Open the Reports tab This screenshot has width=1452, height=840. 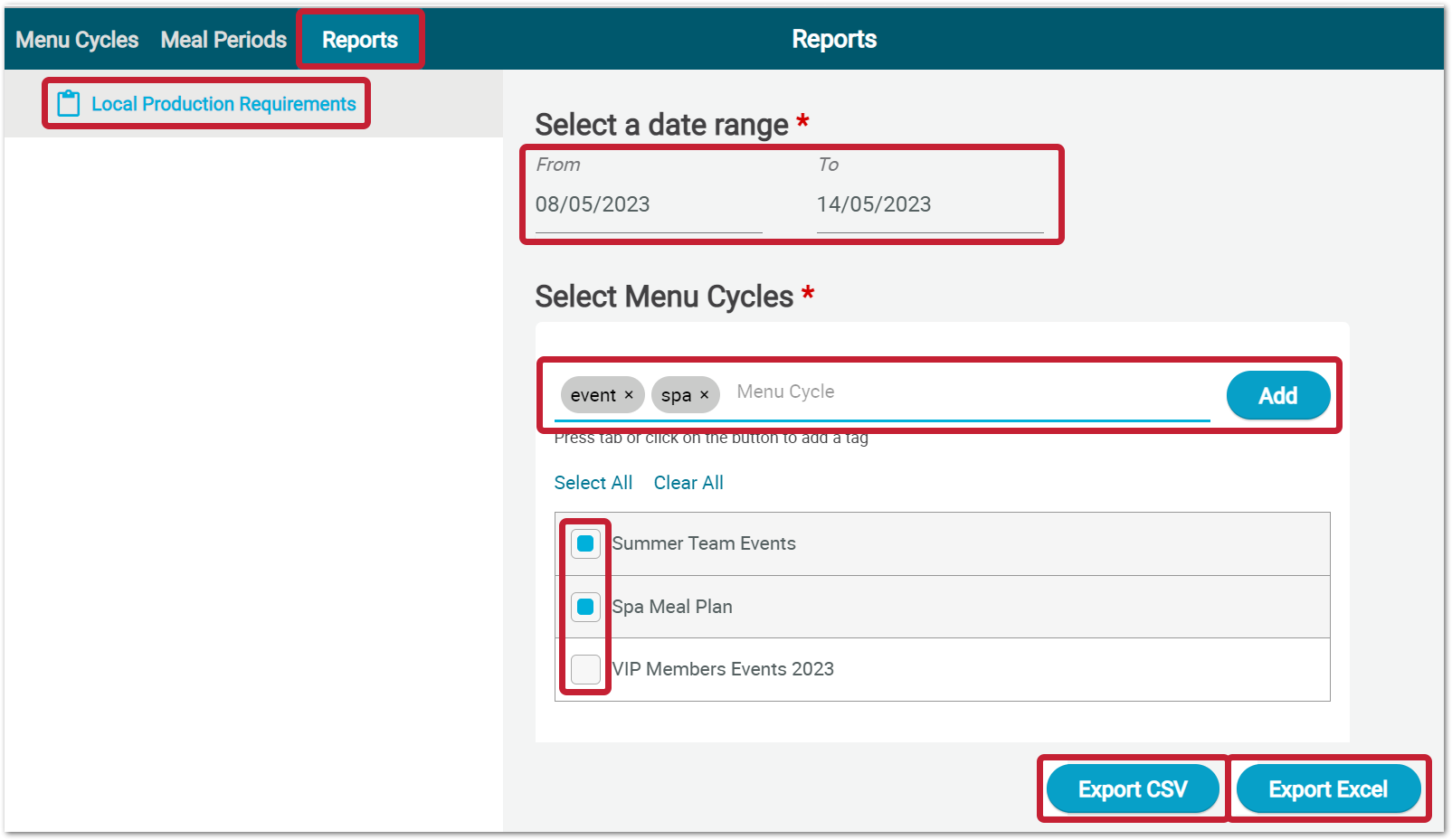tap(360, 39)
